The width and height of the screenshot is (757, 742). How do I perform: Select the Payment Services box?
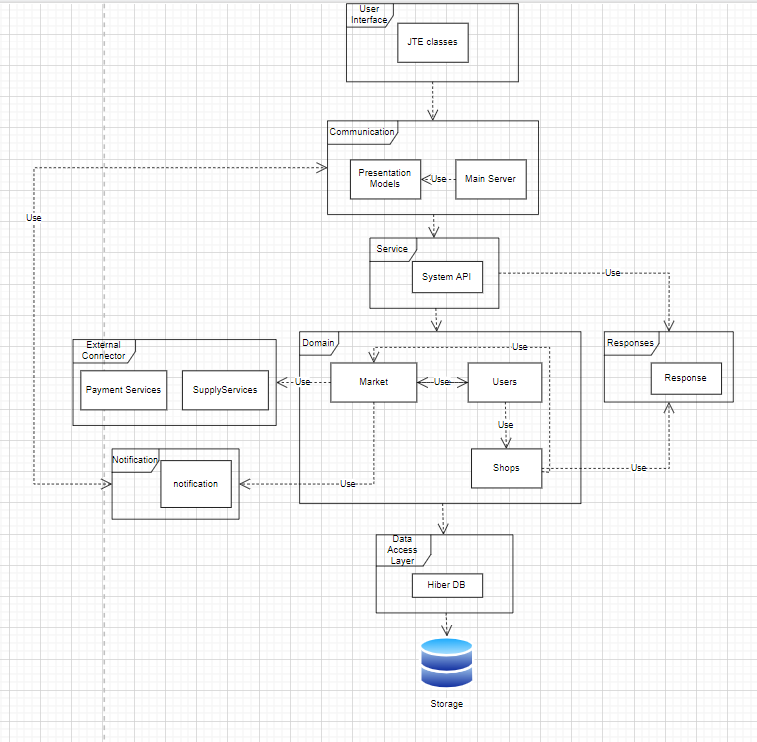(124, 390)
